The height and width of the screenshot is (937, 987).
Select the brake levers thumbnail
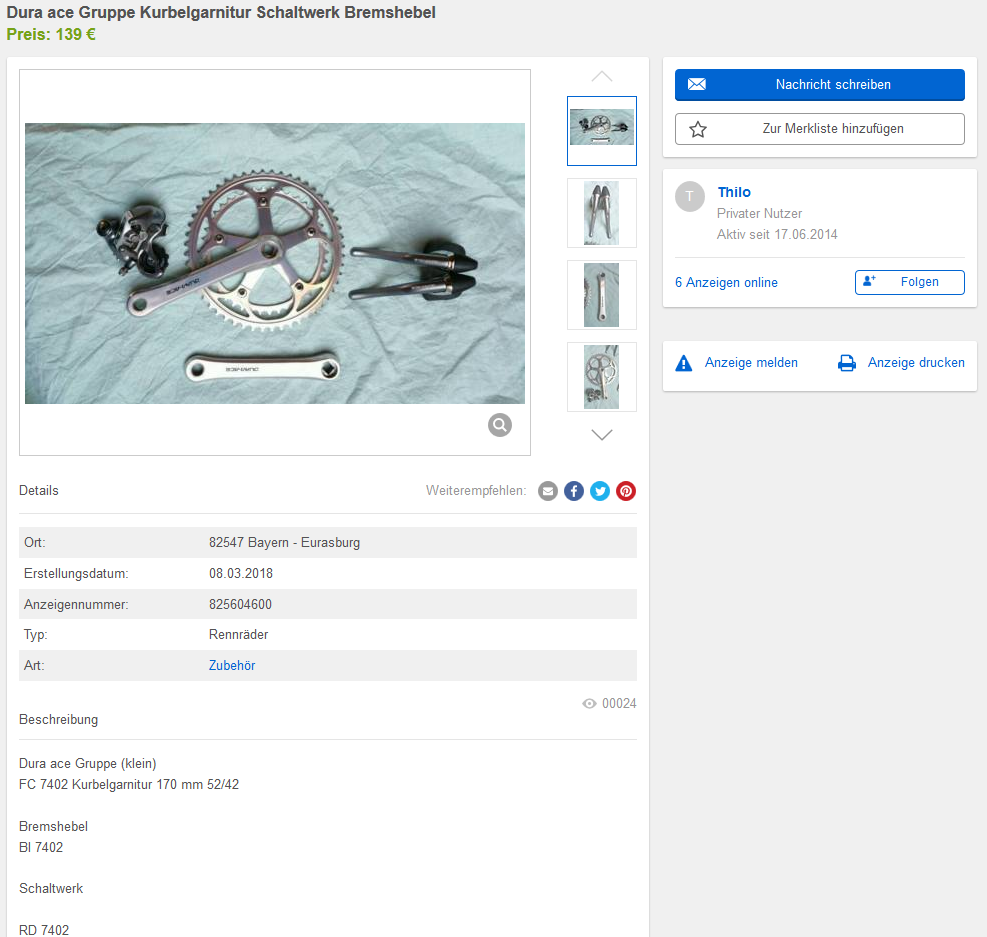pos(601,213)
